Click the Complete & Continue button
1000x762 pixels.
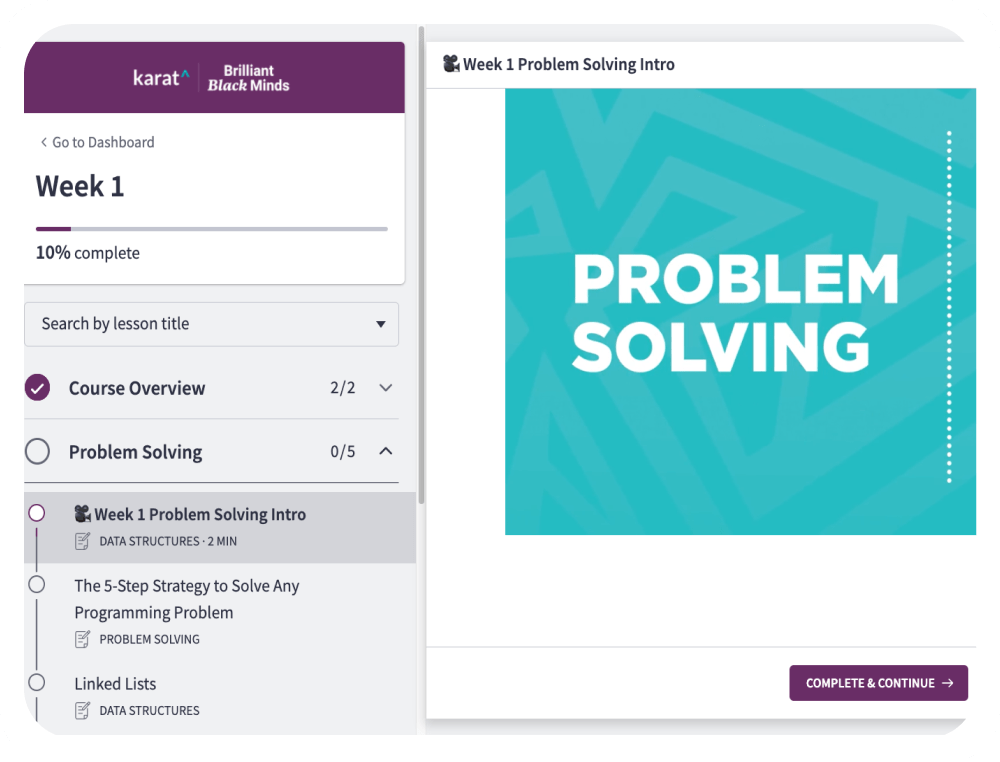[x=878, y=683]
